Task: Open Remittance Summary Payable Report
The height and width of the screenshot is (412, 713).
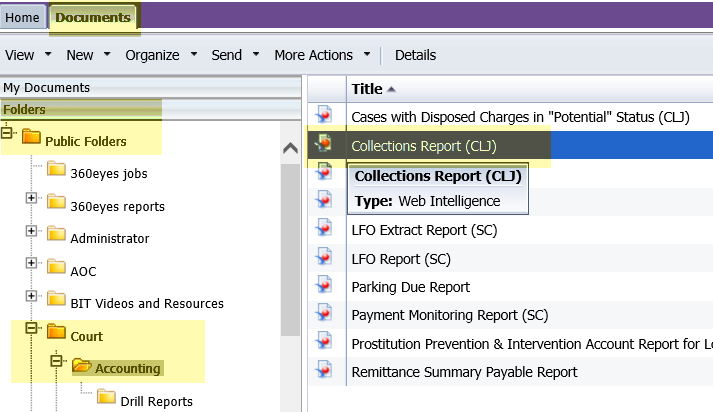Action: (x=464, y=372)
